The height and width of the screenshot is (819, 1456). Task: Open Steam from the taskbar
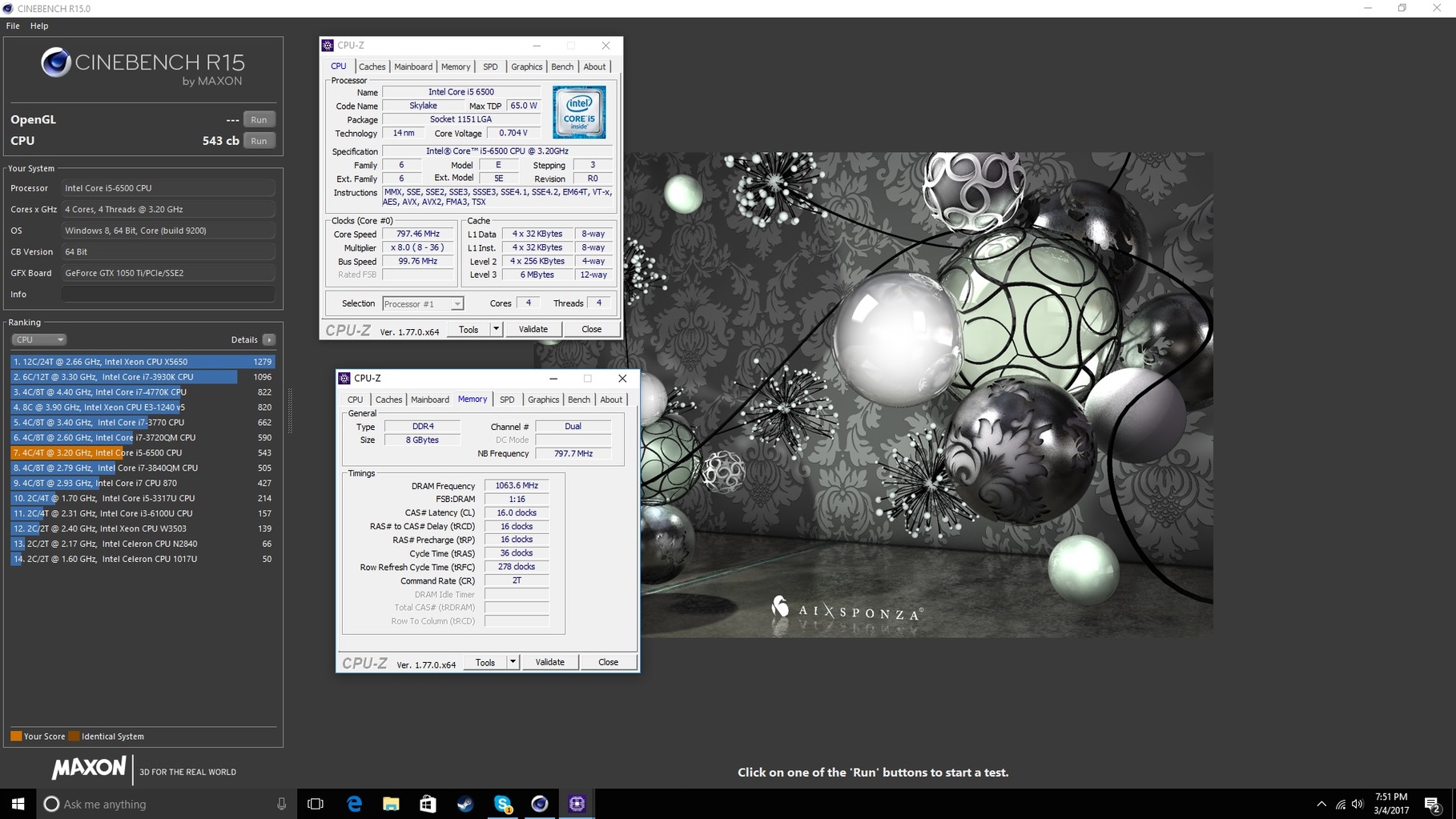tap(465, 803)
